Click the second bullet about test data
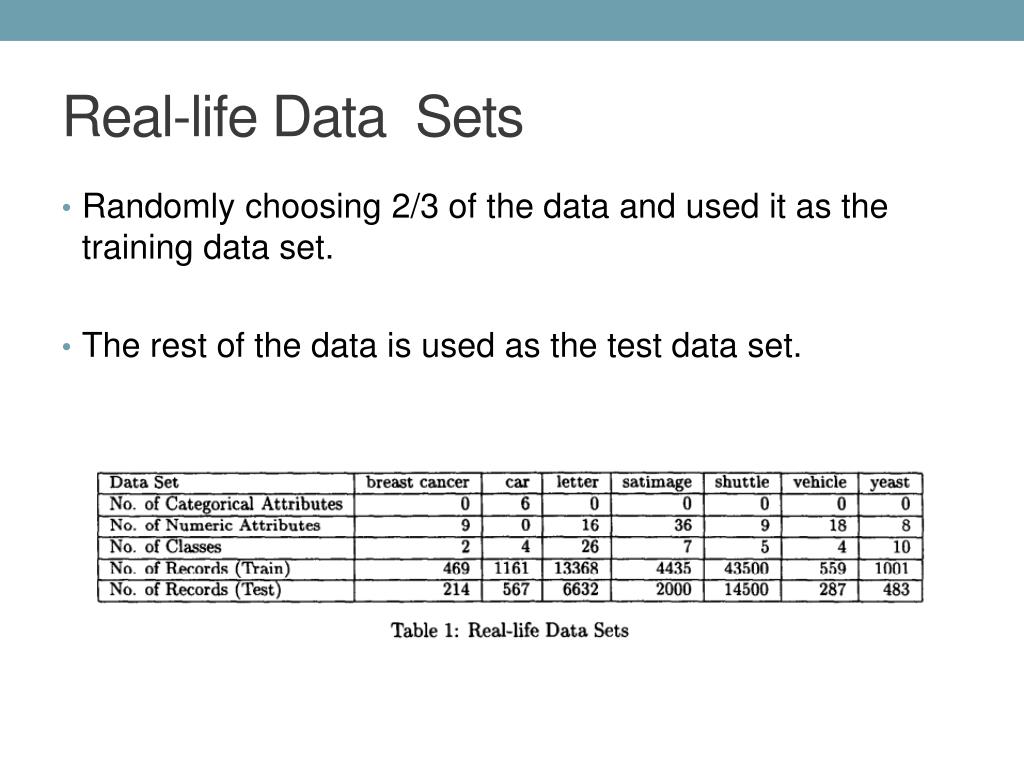 tap(441, 345)
